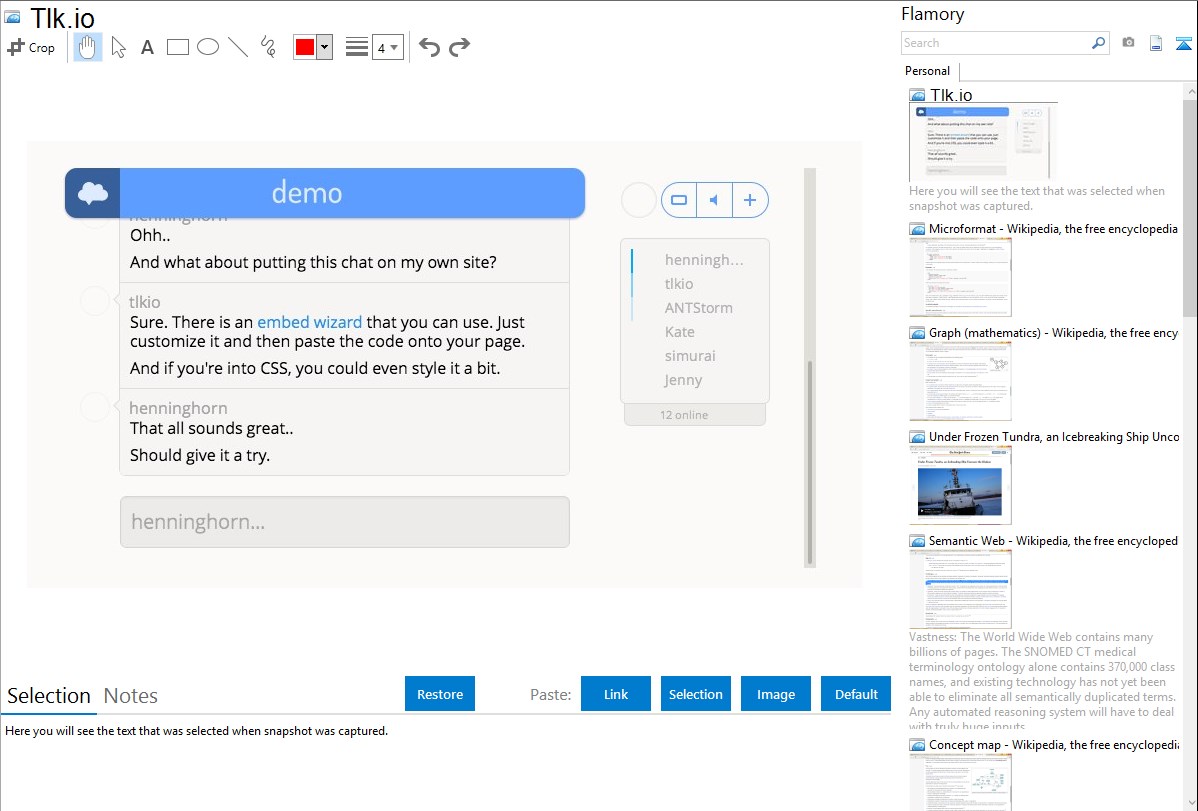Redo the last edit
The width and height of the screenshot is (1198, 811).
459,47
